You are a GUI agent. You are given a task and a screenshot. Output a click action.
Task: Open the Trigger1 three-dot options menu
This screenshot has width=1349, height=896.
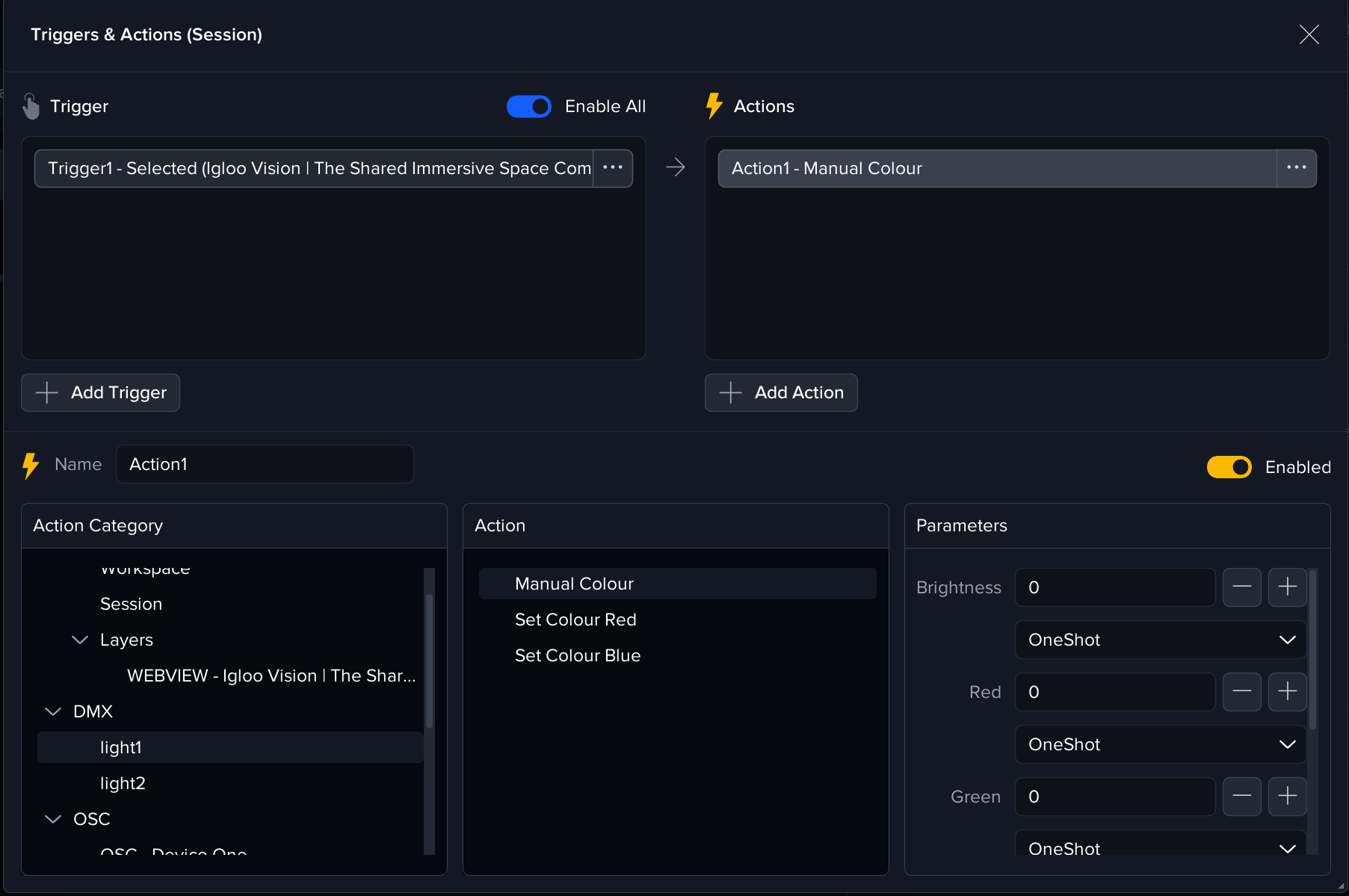pos(612,168)
